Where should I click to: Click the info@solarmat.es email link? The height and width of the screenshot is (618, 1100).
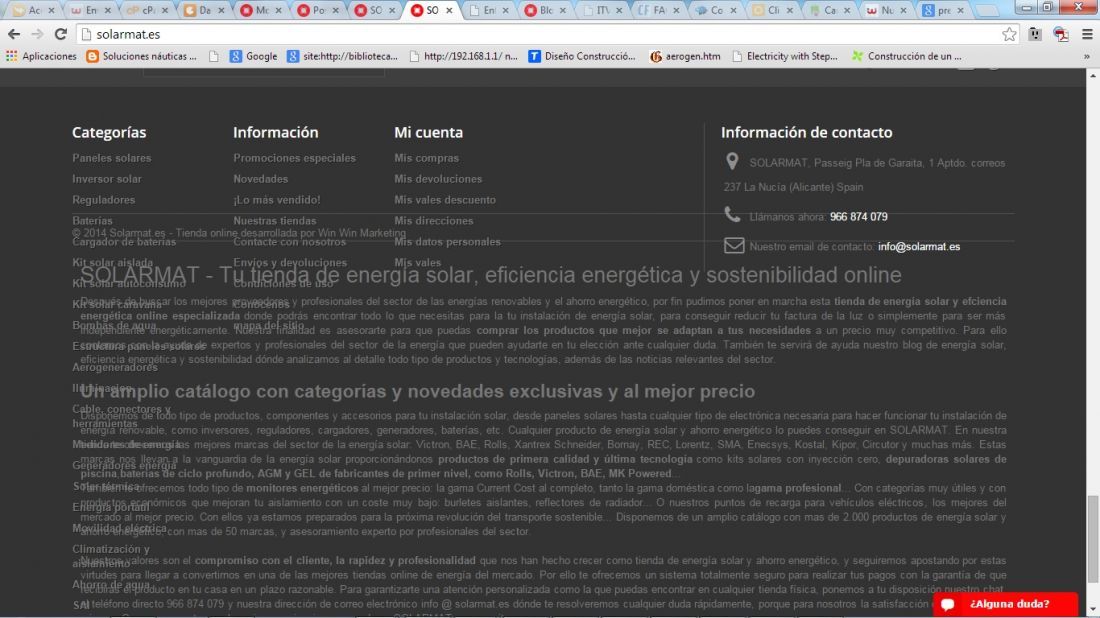[919, 247]
